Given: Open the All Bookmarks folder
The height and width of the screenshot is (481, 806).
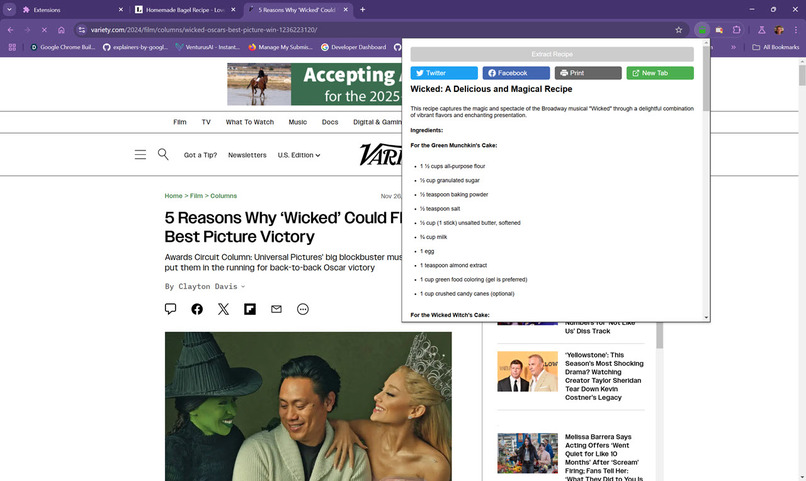Looking at the screenshot, I should click(776, 47).
